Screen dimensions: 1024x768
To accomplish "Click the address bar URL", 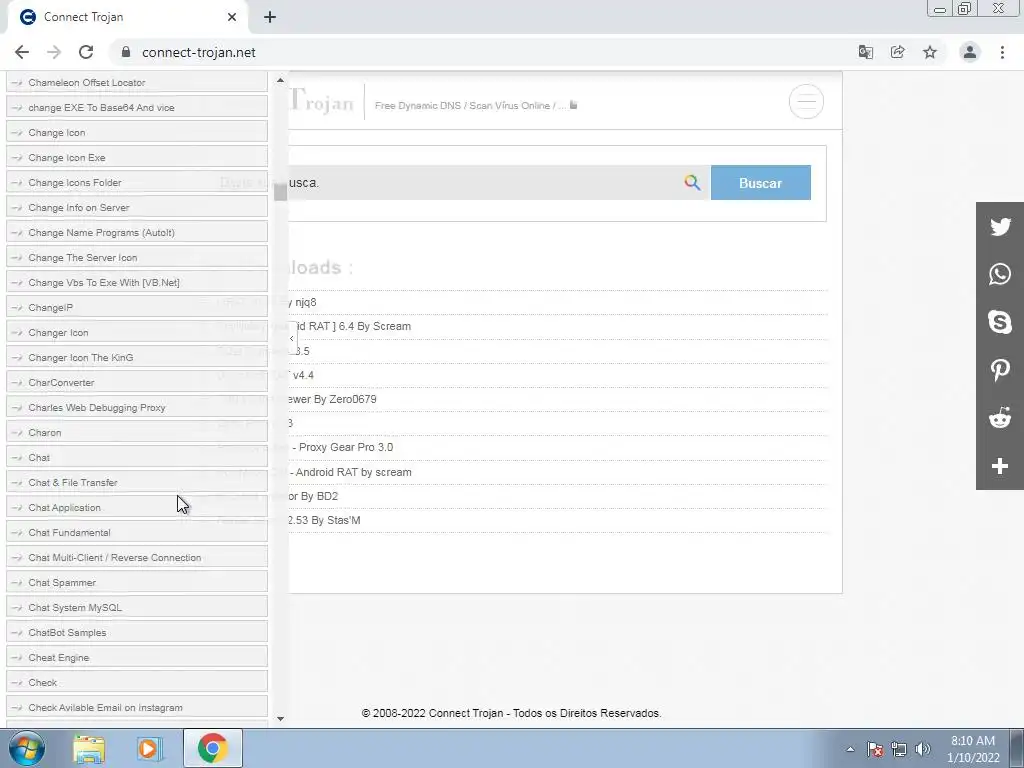I will [x=199, y=52].
